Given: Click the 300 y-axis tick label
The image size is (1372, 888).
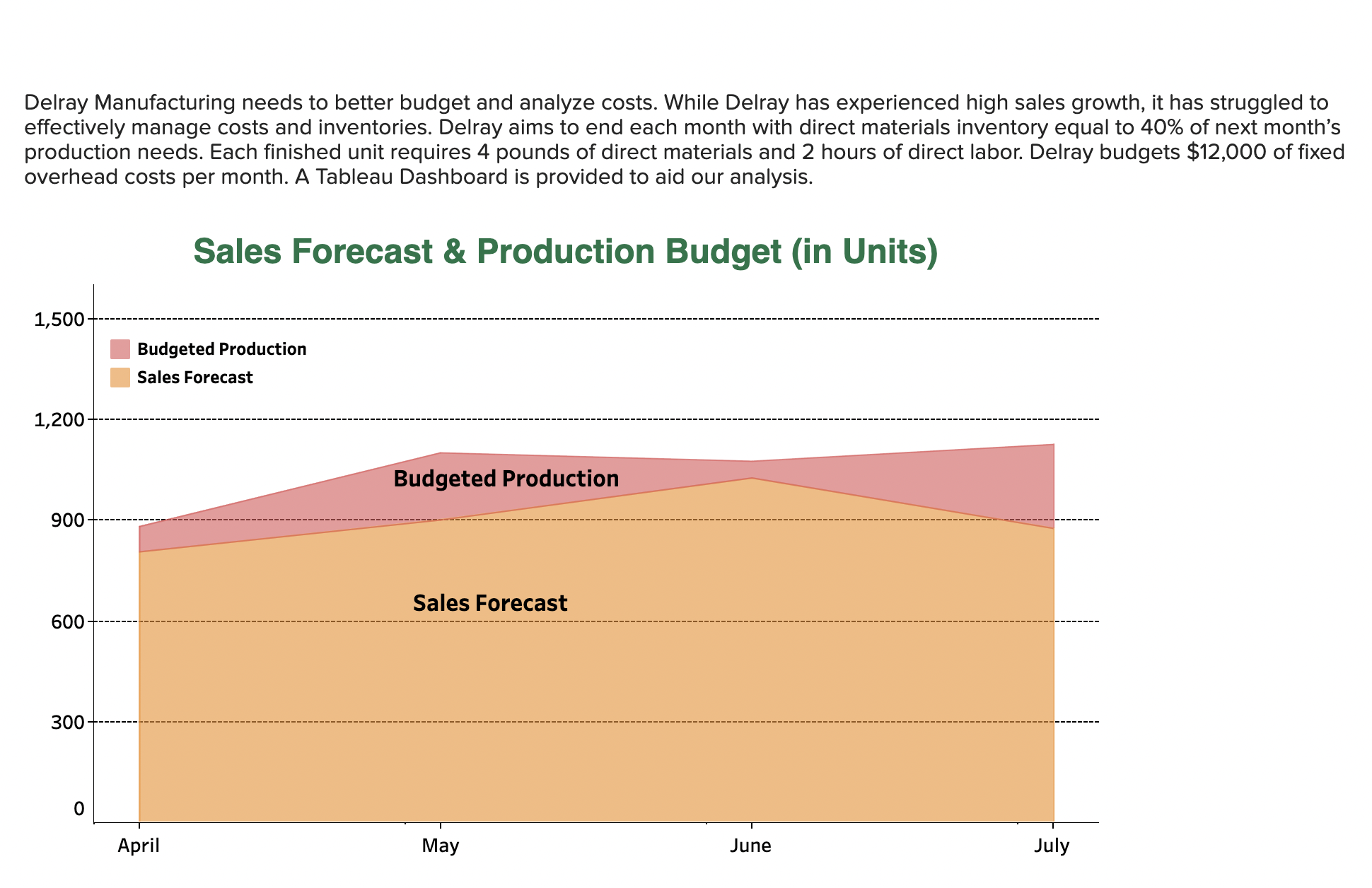Looking at the screenshot, I should tap(69, 721).
